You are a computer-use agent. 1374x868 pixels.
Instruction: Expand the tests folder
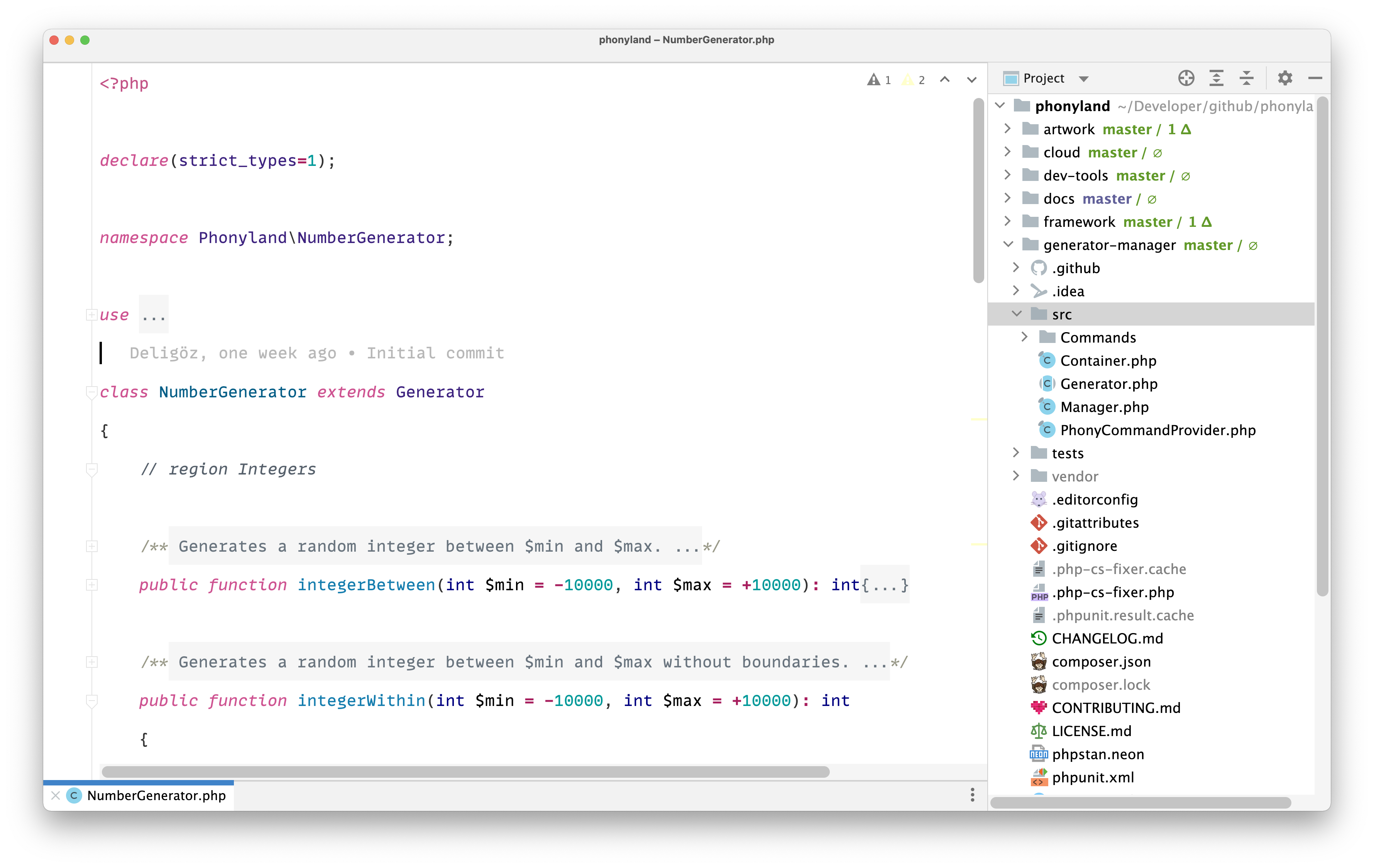pyautogui.click(x=1016, y=453)
